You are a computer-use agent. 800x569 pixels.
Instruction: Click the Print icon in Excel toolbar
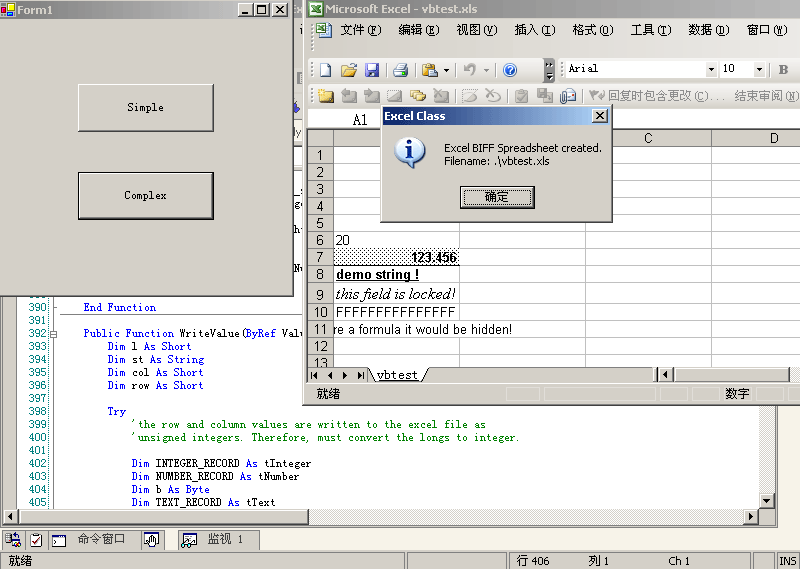click(x=400, y=70)
